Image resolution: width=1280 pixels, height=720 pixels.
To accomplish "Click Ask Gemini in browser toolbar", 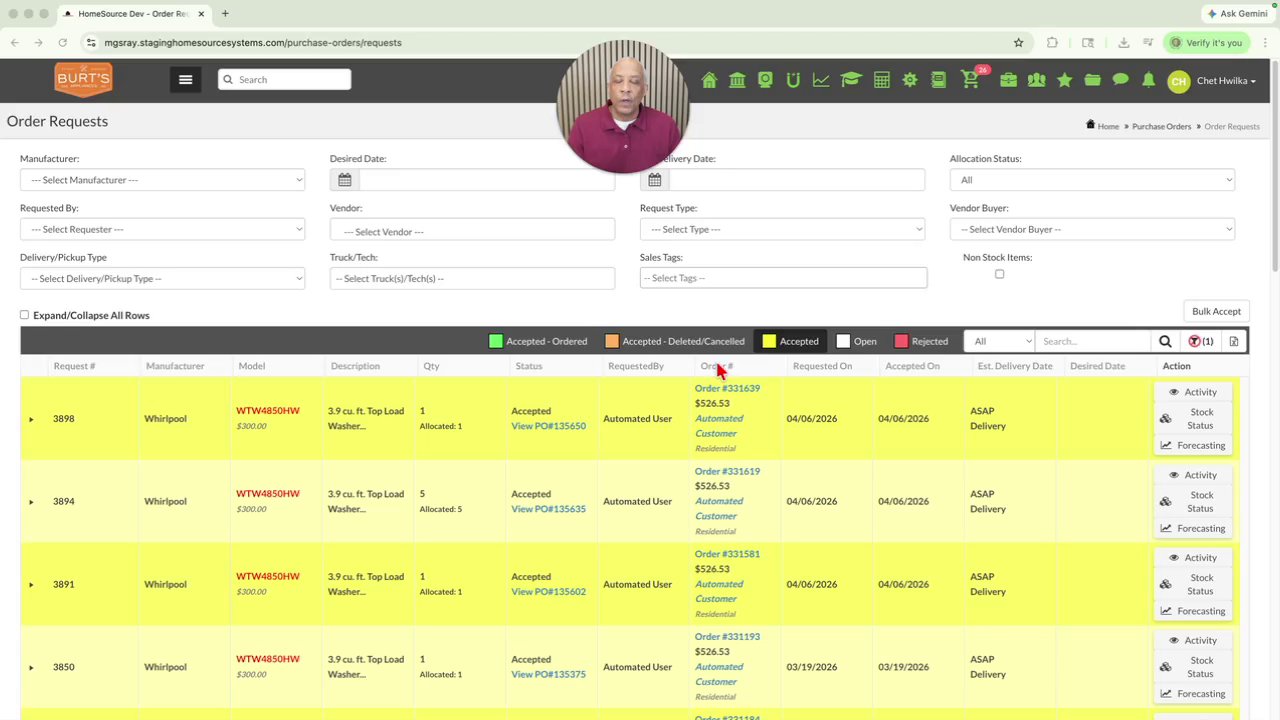I will pos(1237,14).
